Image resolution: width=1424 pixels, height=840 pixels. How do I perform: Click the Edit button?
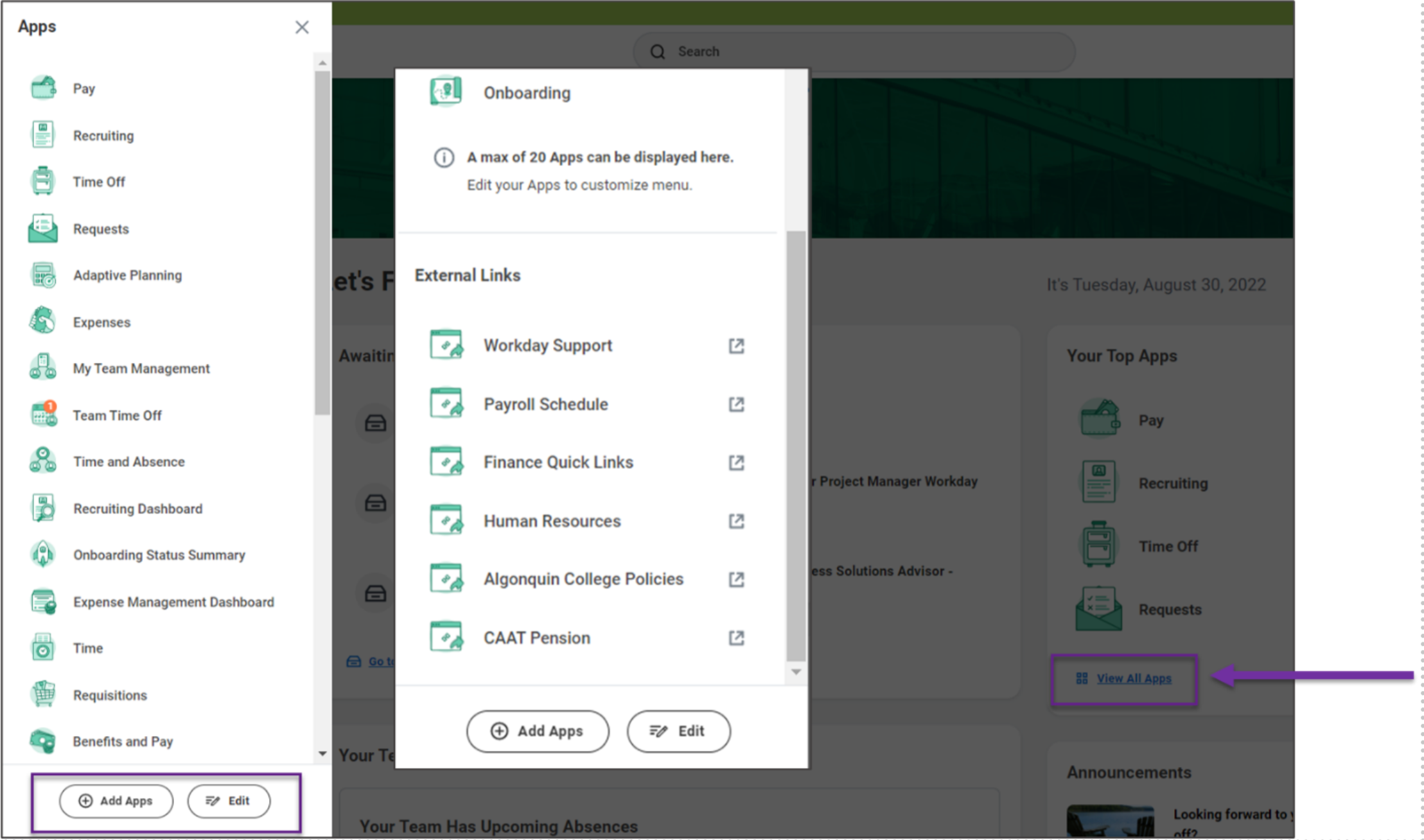pyautogui.click(x=229, y=801)
